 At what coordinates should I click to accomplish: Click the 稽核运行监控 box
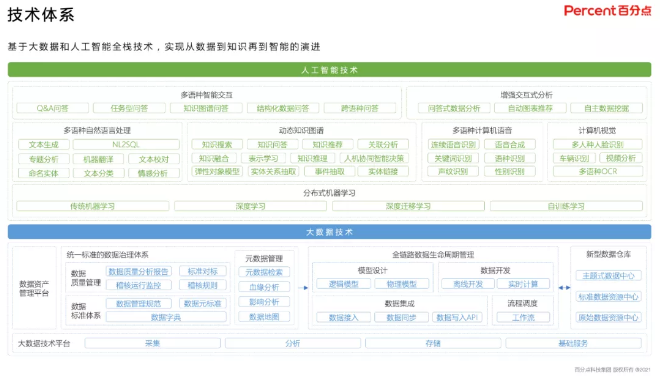coord(139,285)
